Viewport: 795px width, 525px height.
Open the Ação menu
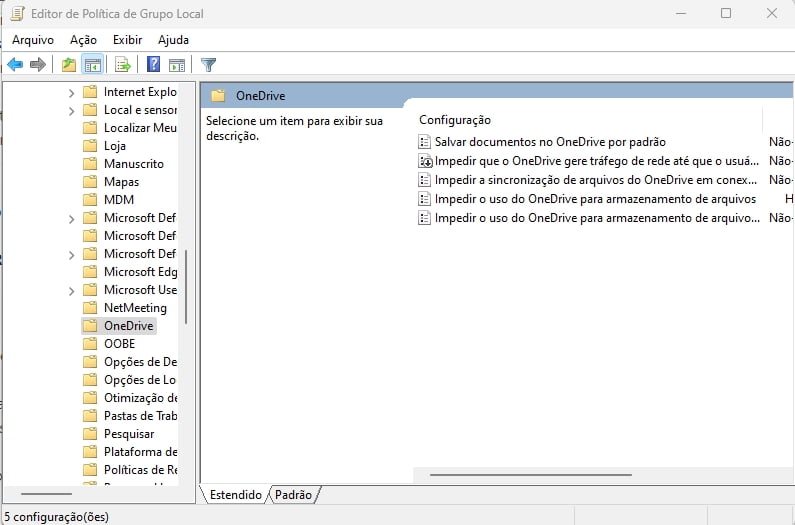click(x=83, y=40)
